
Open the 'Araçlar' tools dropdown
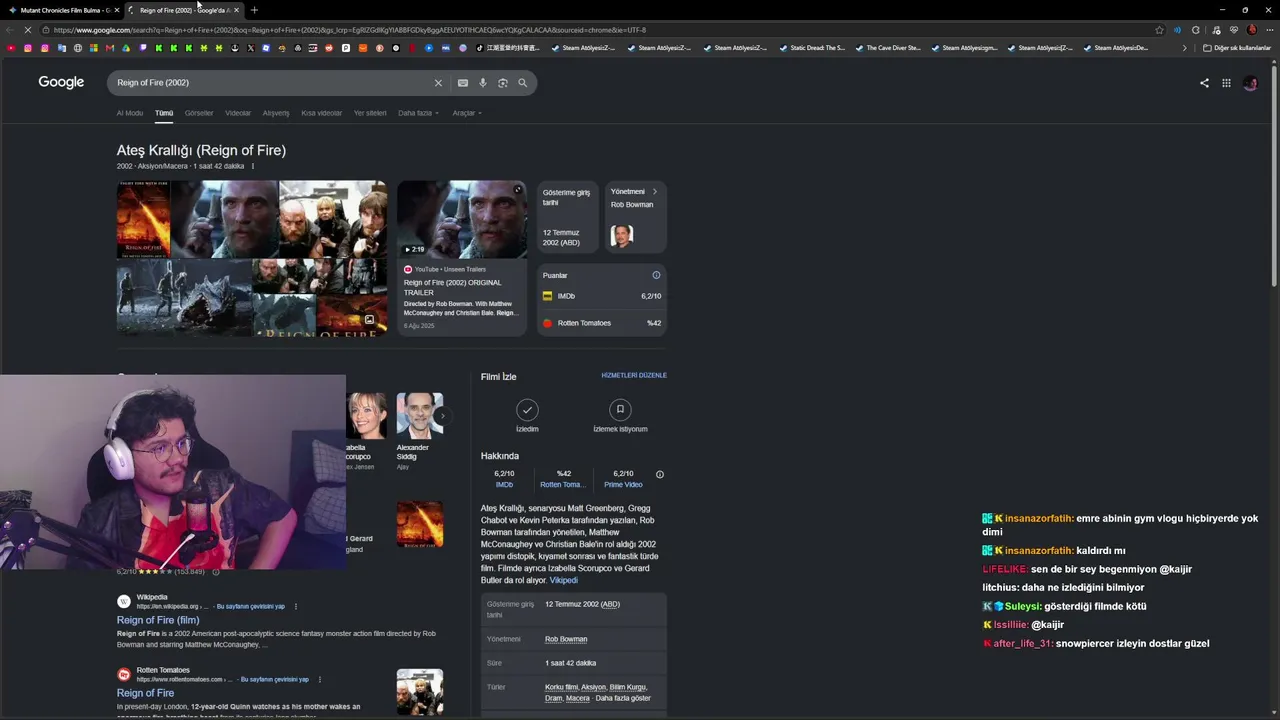pos(467,113)
